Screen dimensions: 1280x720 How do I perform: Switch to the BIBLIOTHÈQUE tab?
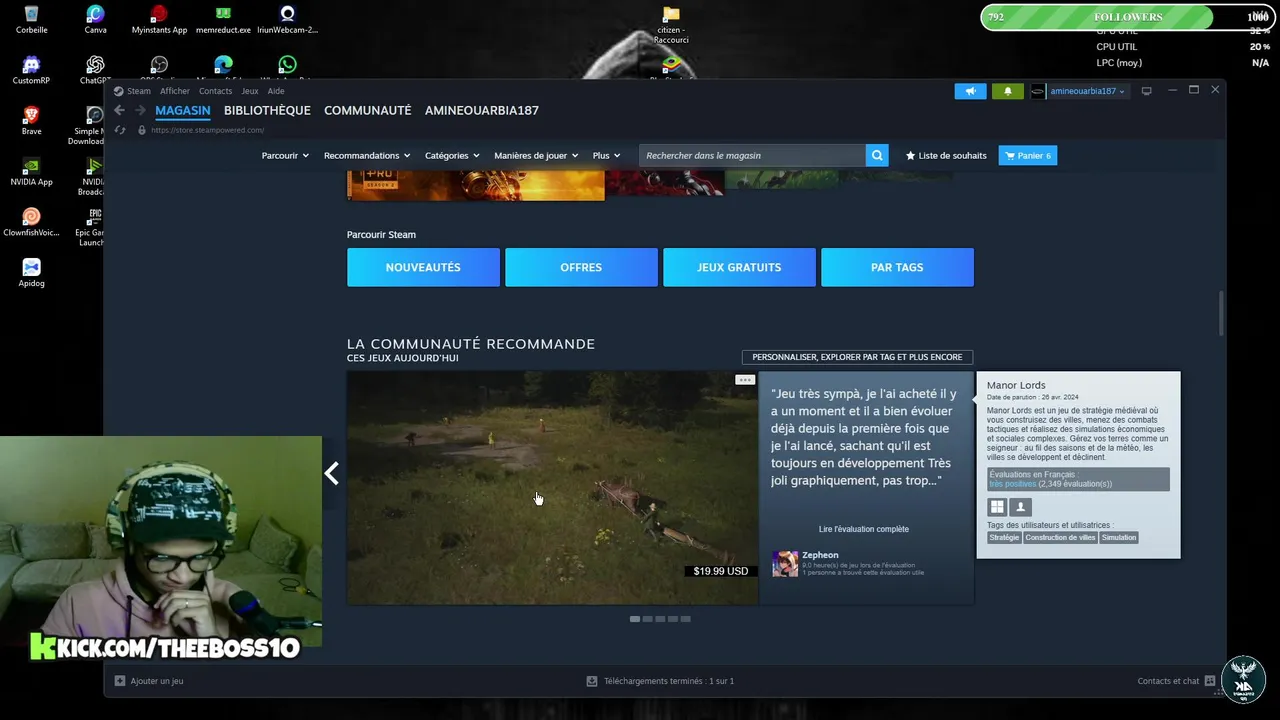click(267, 110)
